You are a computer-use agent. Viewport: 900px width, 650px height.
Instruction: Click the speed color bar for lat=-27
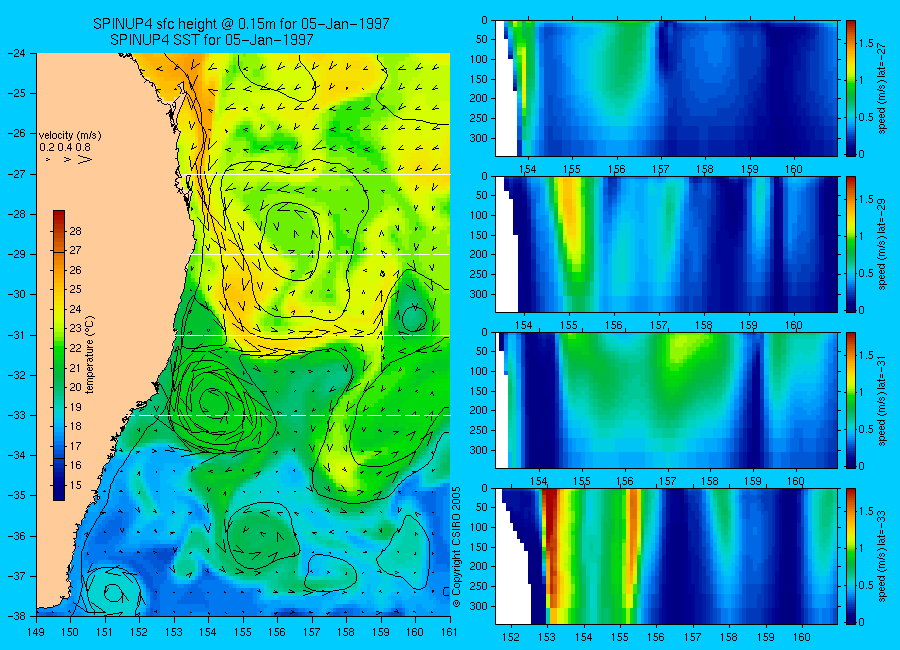click(x=851, y=88)
